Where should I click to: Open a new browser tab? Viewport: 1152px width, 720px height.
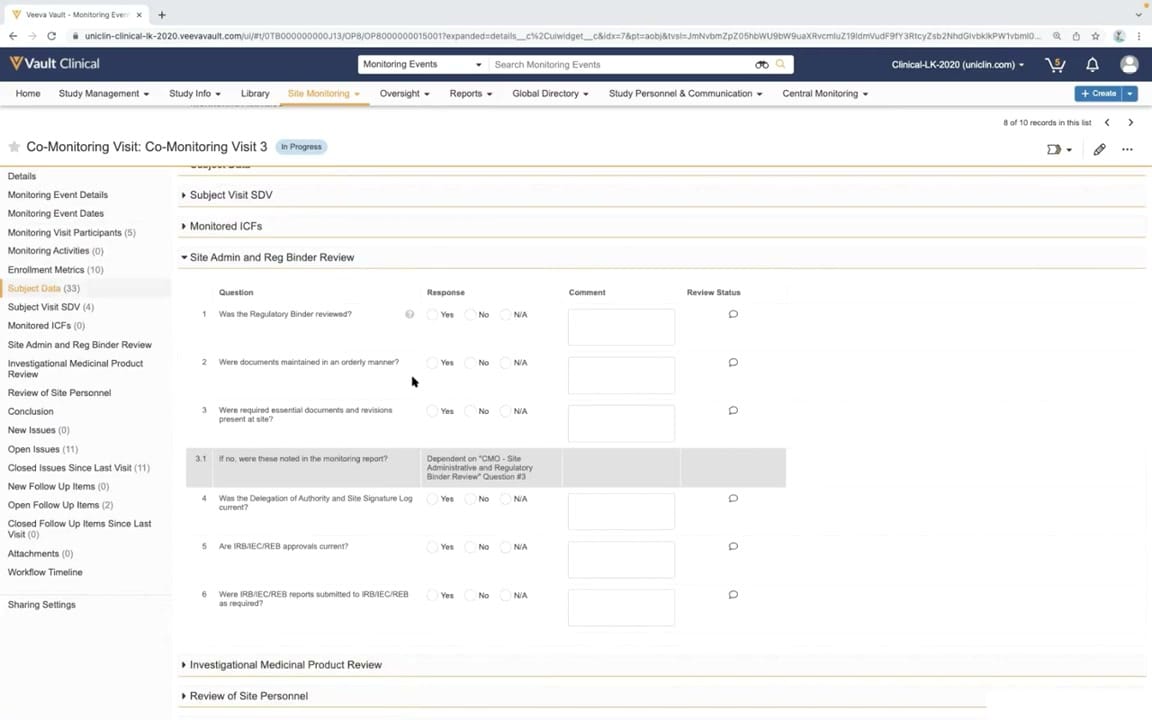(162, 14)
